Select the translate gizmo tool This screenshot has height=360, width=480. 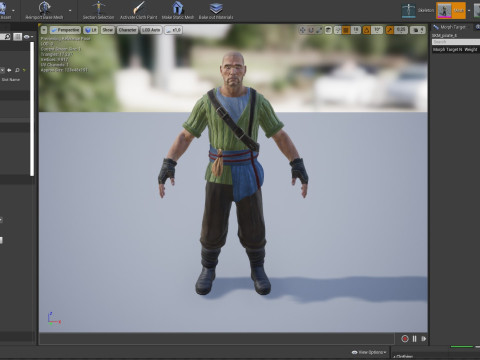[x=302, y=30]
